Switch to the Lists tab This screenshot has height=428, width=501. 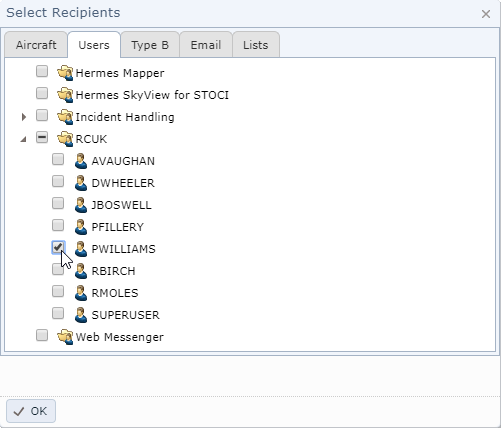click(256, 45)
